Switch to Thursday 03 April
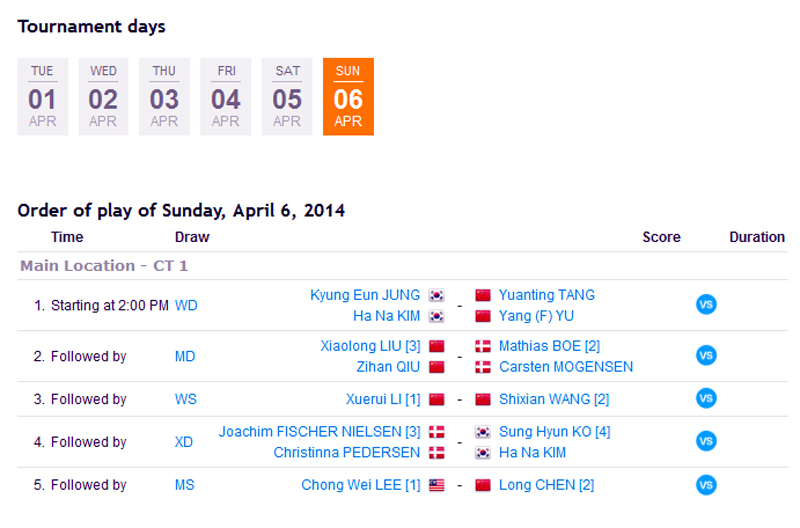The width and height of the screenshot is (800, 528). coord(164,96)
